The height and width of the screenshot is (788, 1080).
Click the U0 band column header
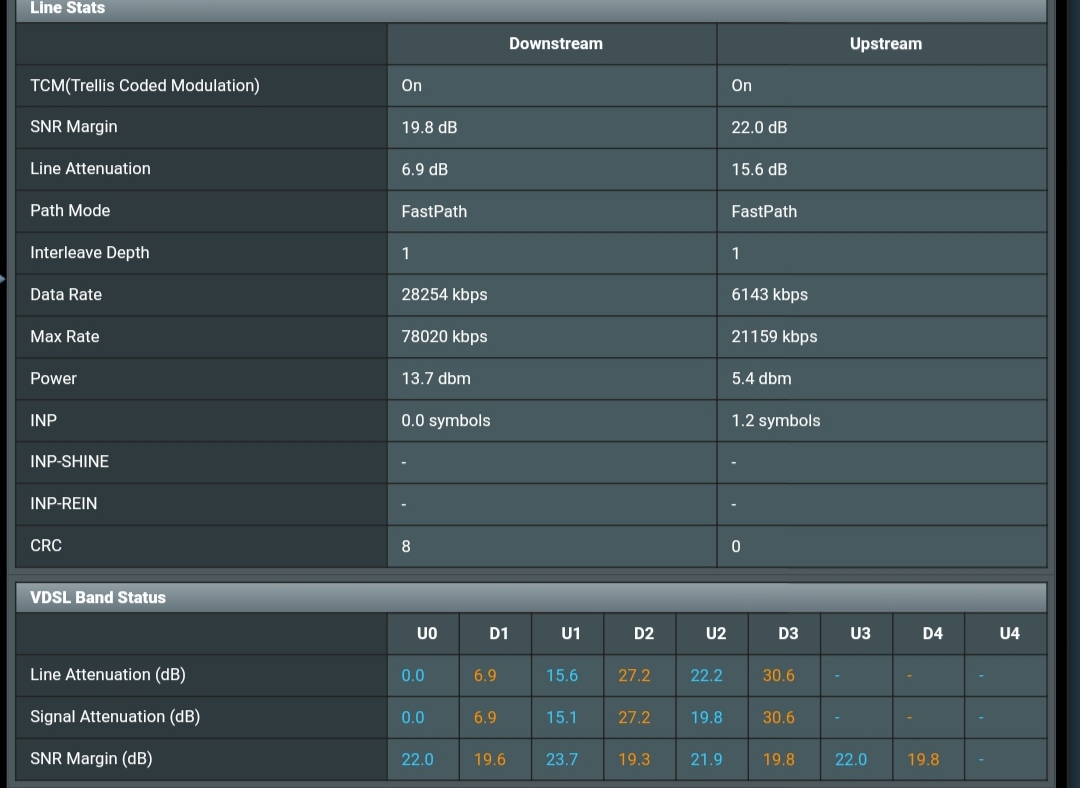coord(427,633)
